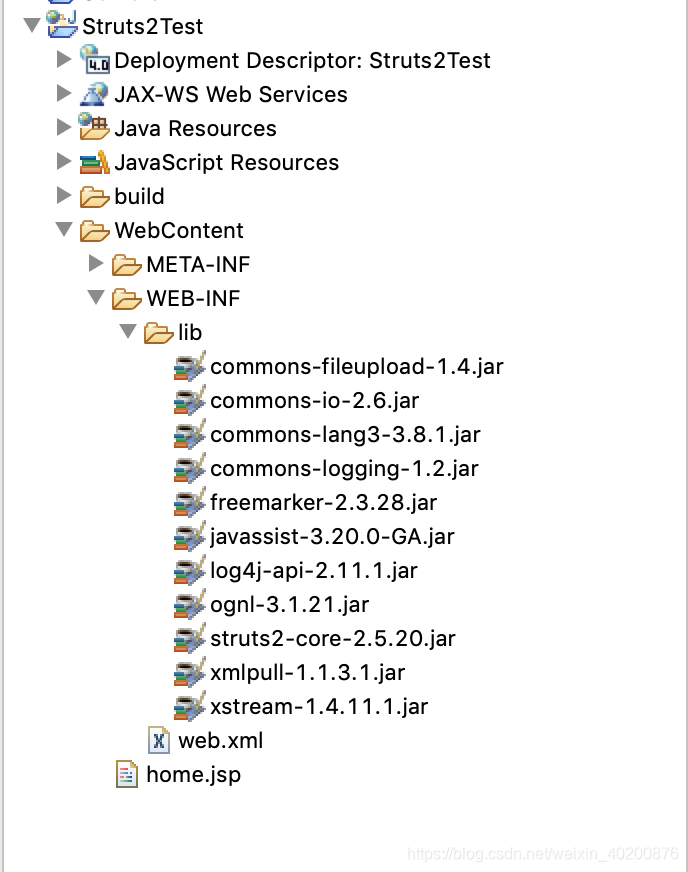688x872 pixels.
Task: Collapse the lib folder
Action: 127,332
